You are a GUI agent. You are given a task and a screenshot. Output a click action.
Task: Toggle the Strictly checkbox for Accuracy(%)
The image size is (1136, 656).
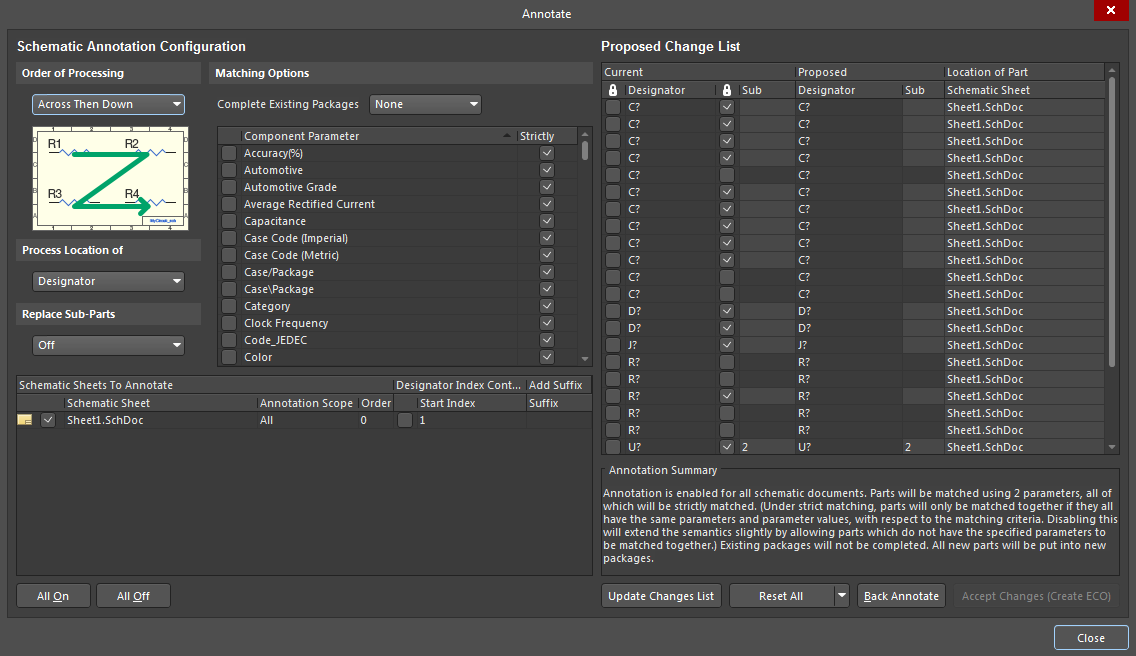[x=546, y=153]
